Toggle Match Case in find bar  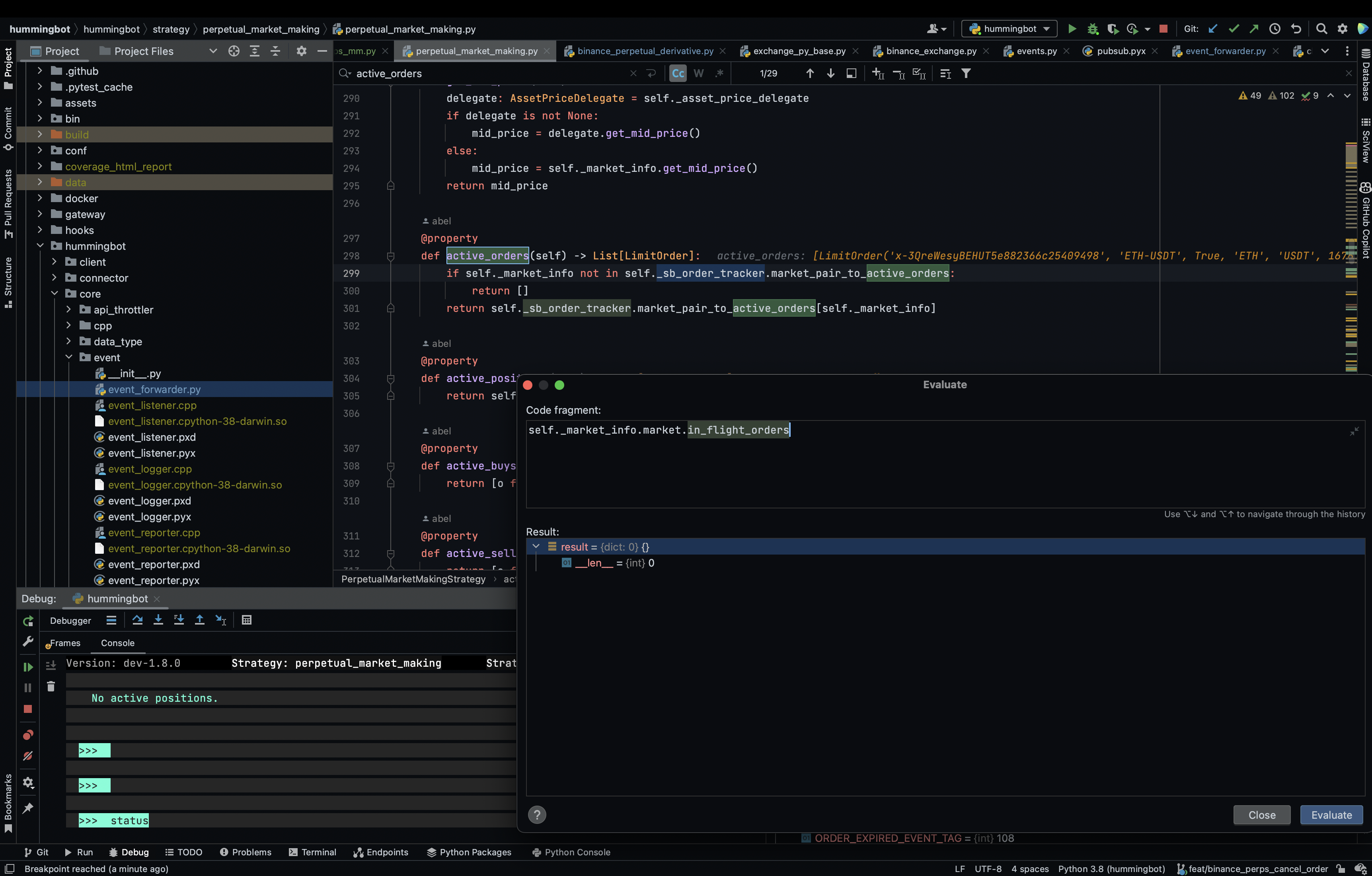[678, 74]
